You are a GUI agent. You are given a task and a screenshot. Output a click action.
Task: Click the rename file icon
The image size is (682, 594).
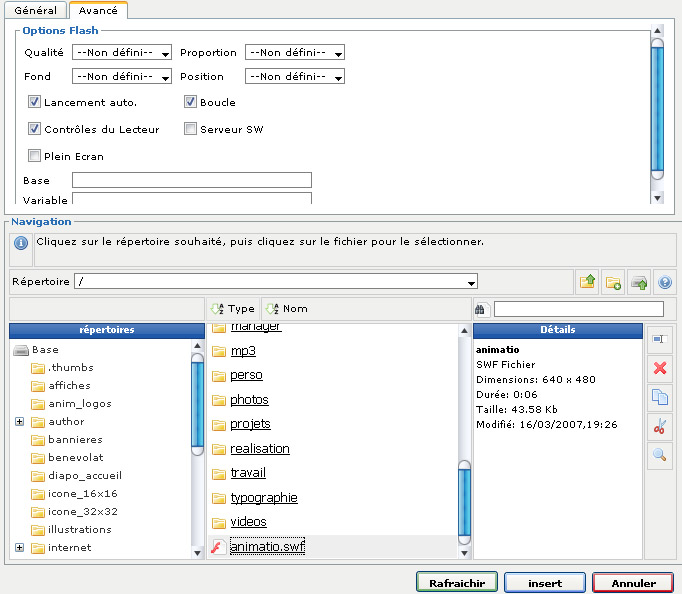[x=659, y=340]
